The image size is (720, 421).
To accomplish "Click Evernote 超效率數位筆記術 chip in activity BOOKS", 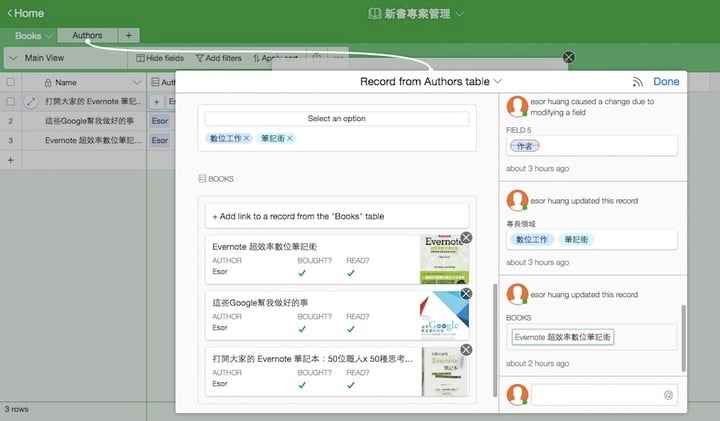I will (x=562, y=337).
